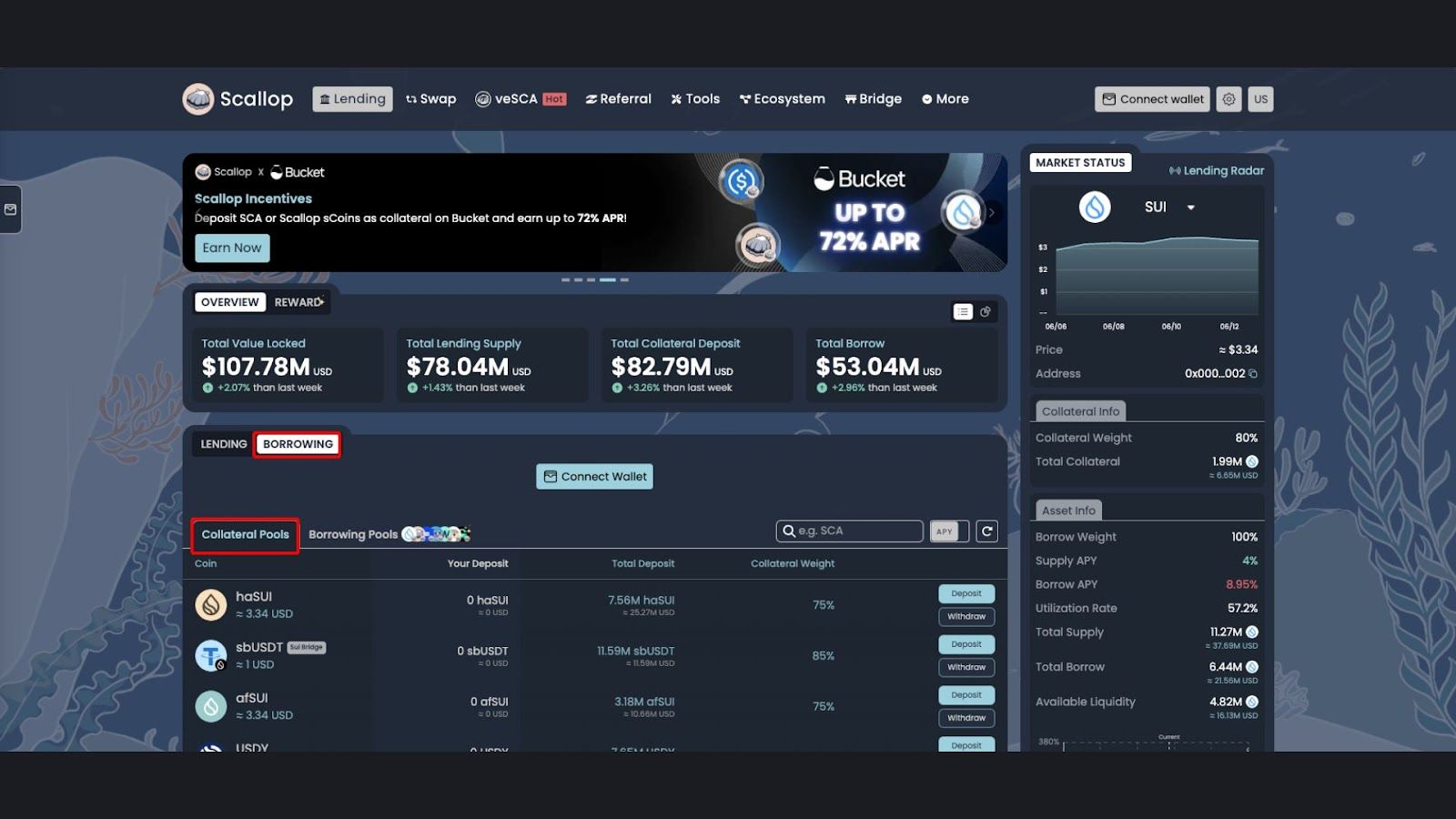Click the Scallop shell logo
1456x819 pixels.
pos(197,99)
